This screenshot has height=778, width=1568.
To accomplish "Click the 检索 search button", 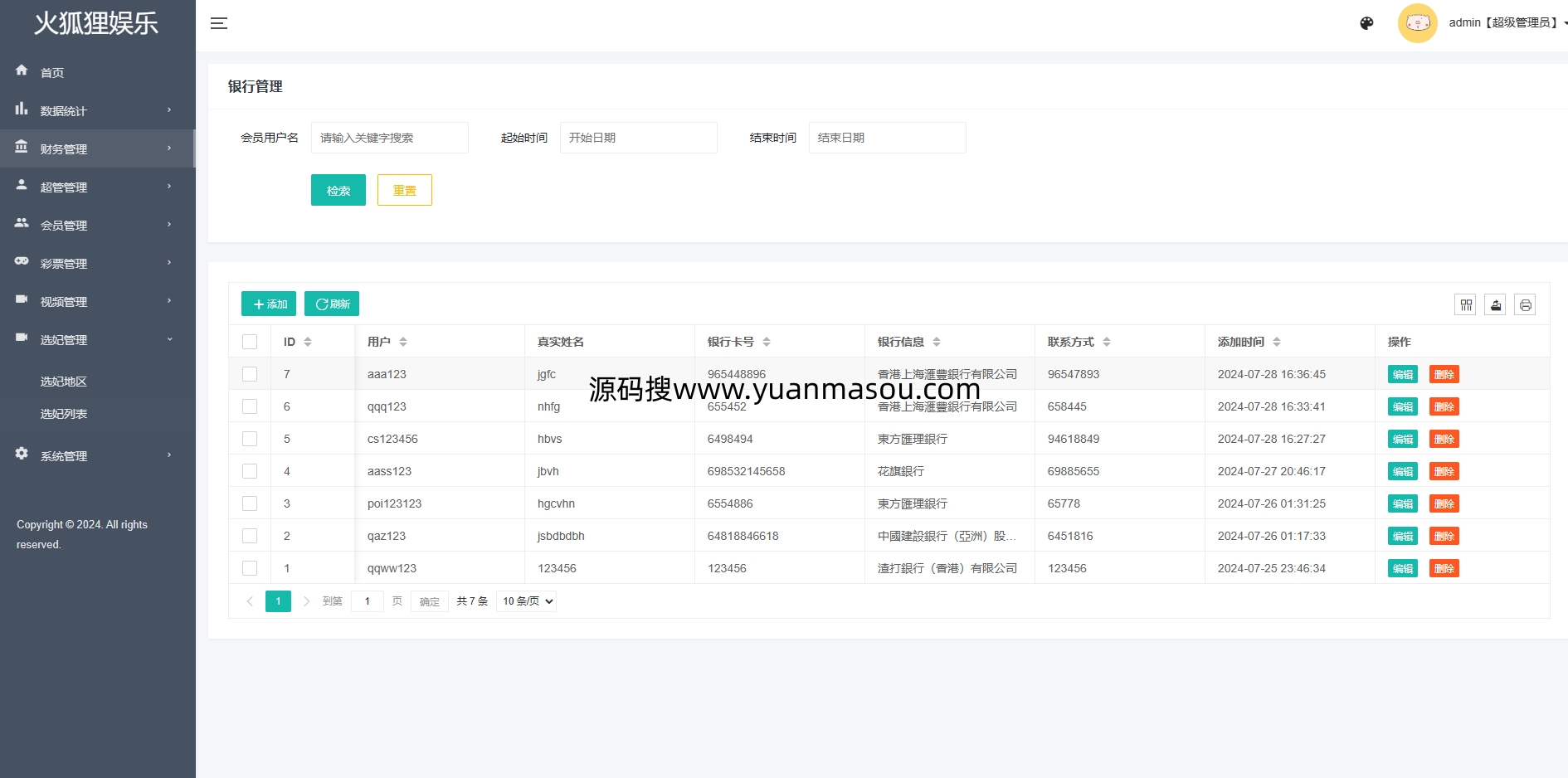I will tap(338, 190).
